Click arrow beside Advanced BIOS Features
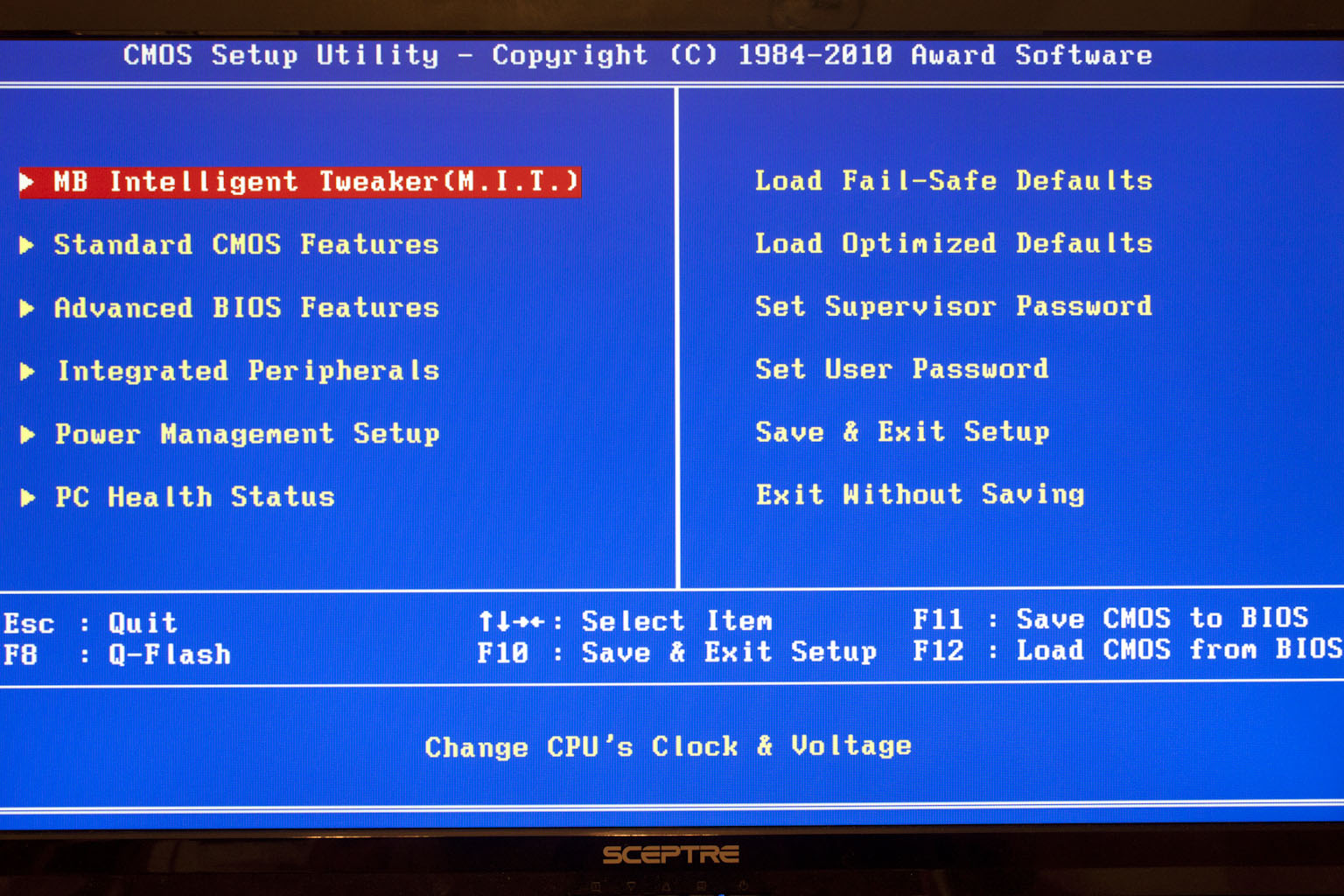Image resolution: width=1344 pixels, height=896 pixels. click(27, 308)
